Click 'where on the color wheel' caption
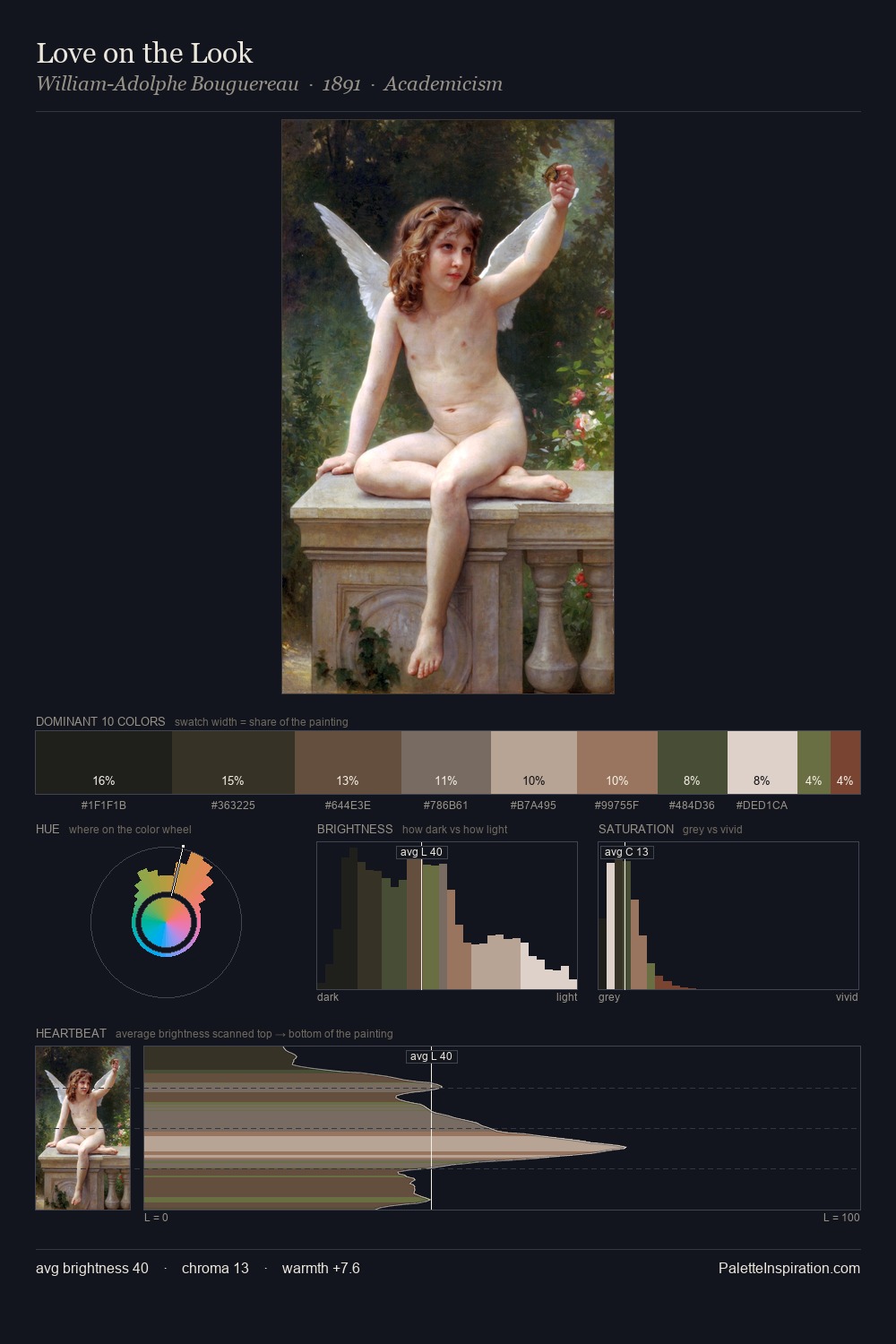This screenshot has width=896, height=1344. tap(130, 830)
